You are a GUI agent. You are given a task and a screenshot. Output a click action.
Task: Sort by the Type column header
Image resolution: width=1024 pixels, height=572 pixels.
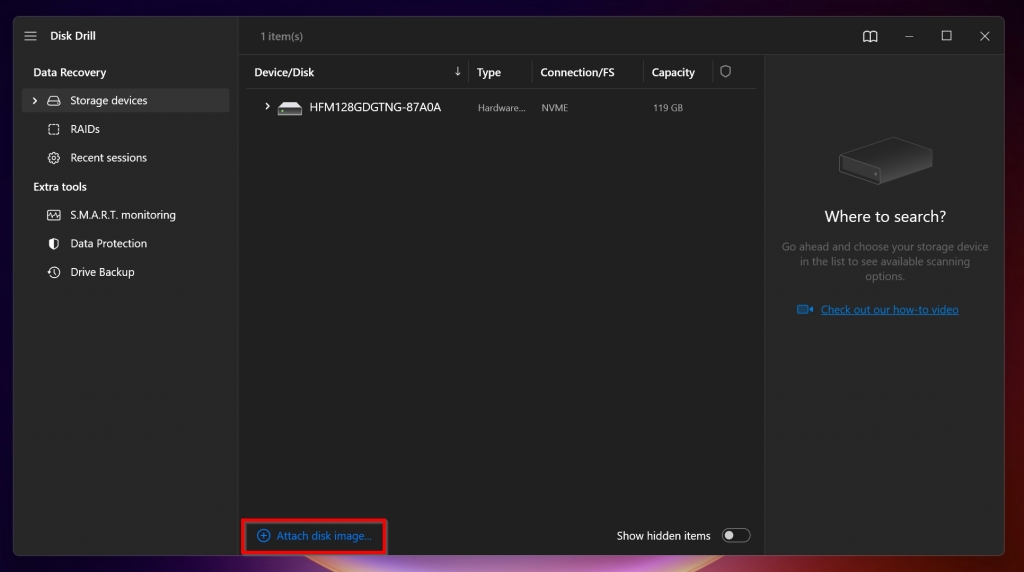(x=488, y=72)
